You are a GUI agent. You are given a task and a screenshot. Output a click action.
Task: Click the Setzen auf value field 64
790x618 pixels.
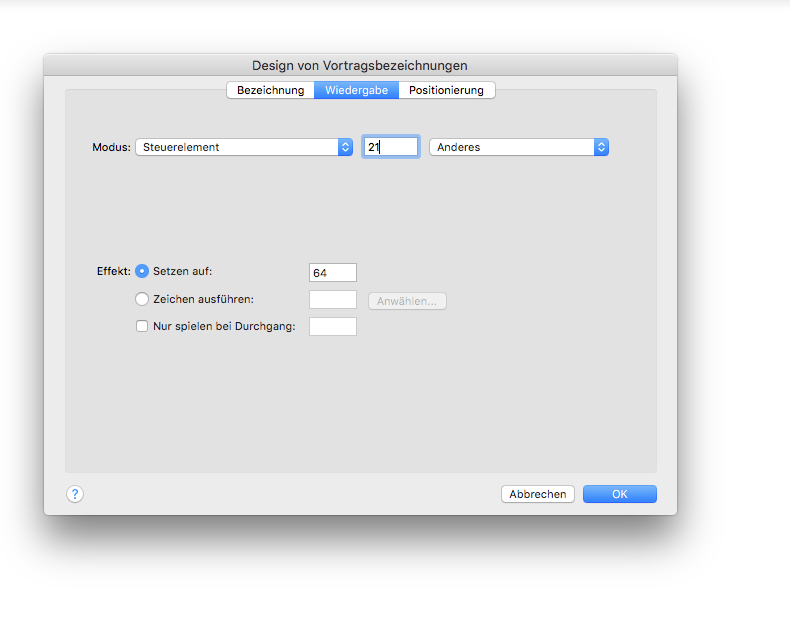[x=333, y=272]
